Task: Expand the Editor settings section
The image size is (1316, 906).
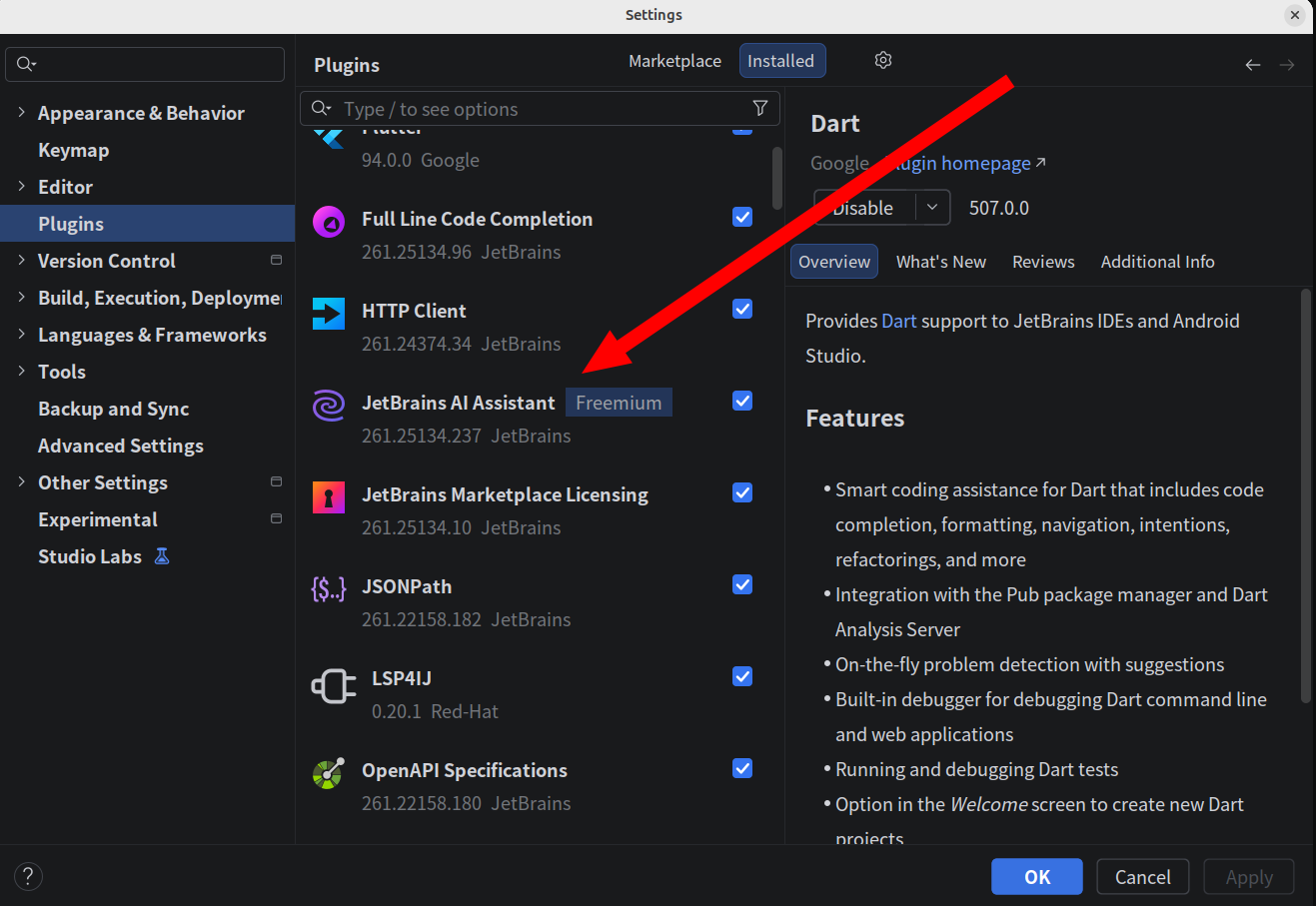Action: click(21, 187)
